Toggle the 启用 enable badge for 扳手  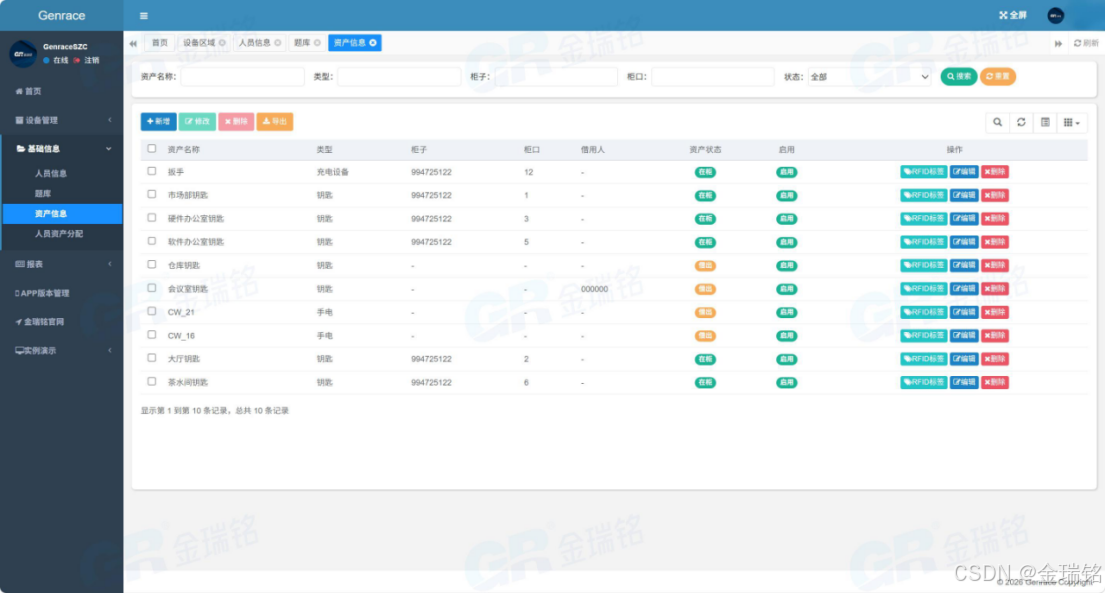tap(786, 172)
